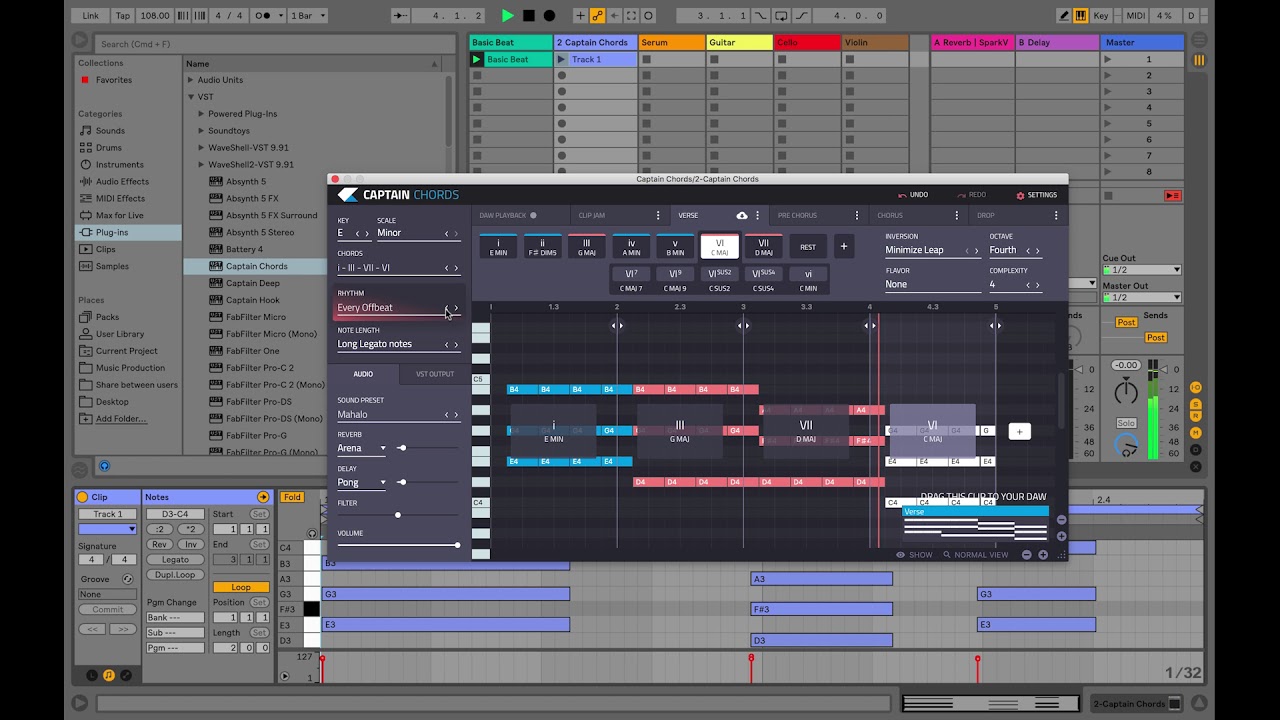
Task: Click the plus after the VI chord block
Action: tap(1019, 431)
